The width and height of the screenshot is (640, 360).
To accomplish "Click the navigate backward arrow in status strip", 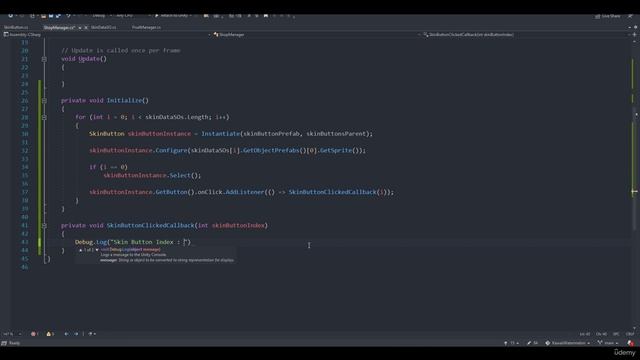I will (x=67, y=334).
